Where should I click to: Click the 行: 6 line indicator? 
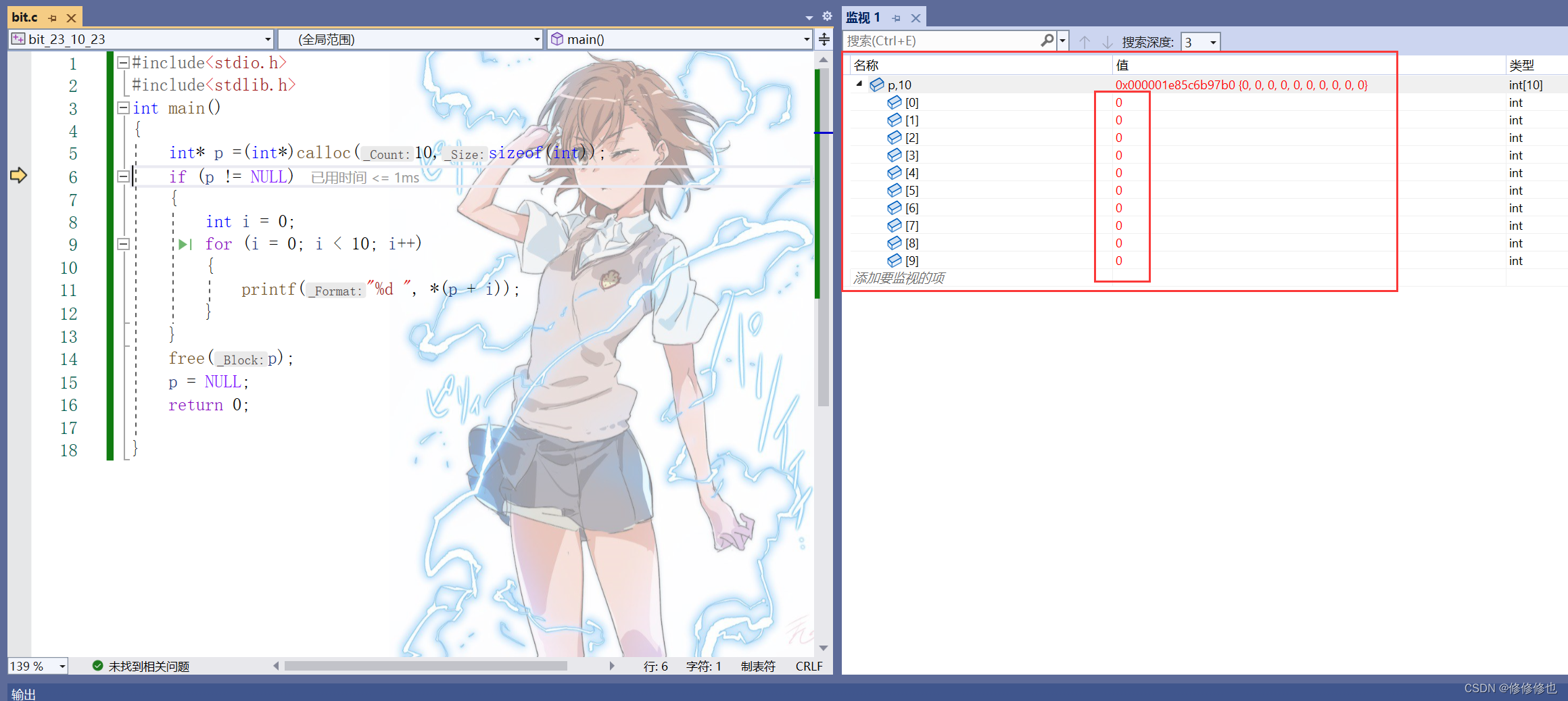(655, 667)
